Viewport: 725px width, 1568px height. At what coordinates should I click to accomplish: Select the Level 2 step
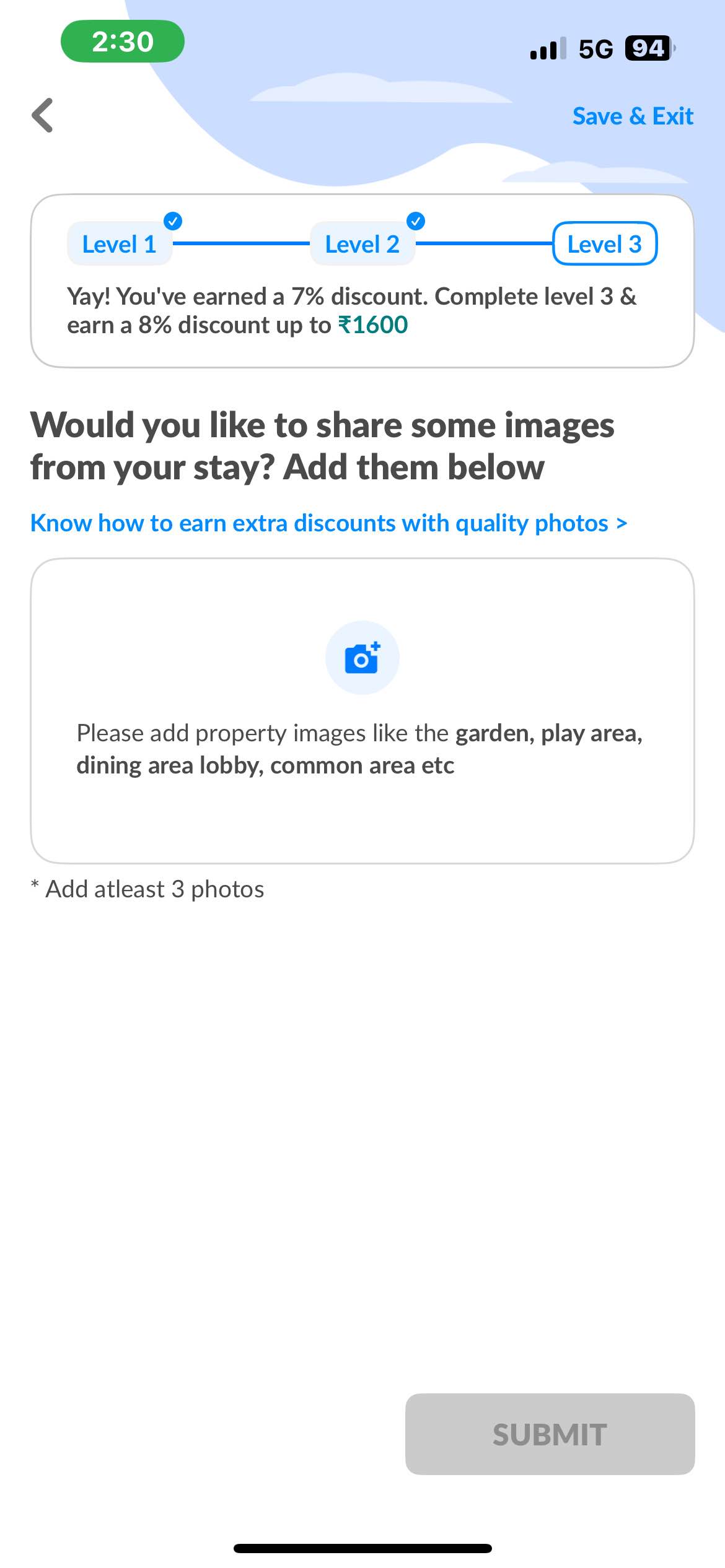point(362,244)
